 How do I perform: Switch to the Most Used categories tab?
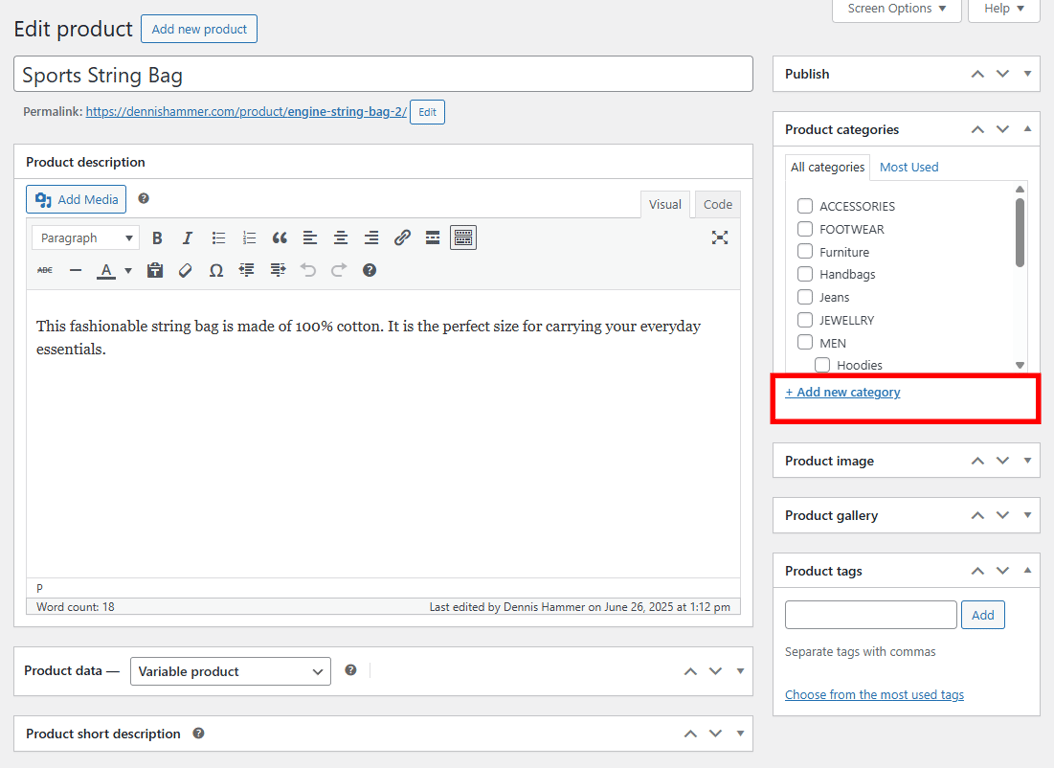(908, 166)
